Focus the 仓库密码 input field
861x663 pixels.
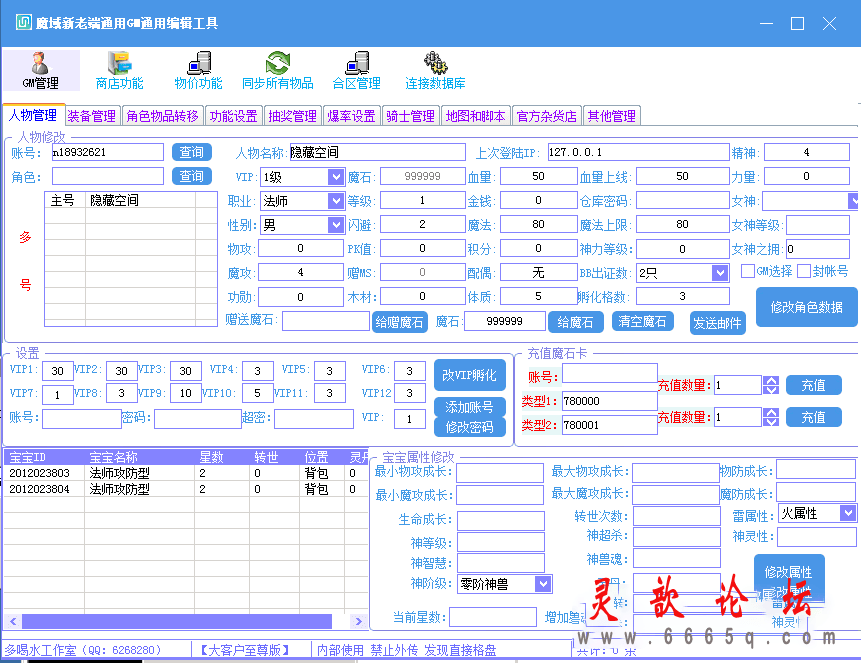coord(683,200)
